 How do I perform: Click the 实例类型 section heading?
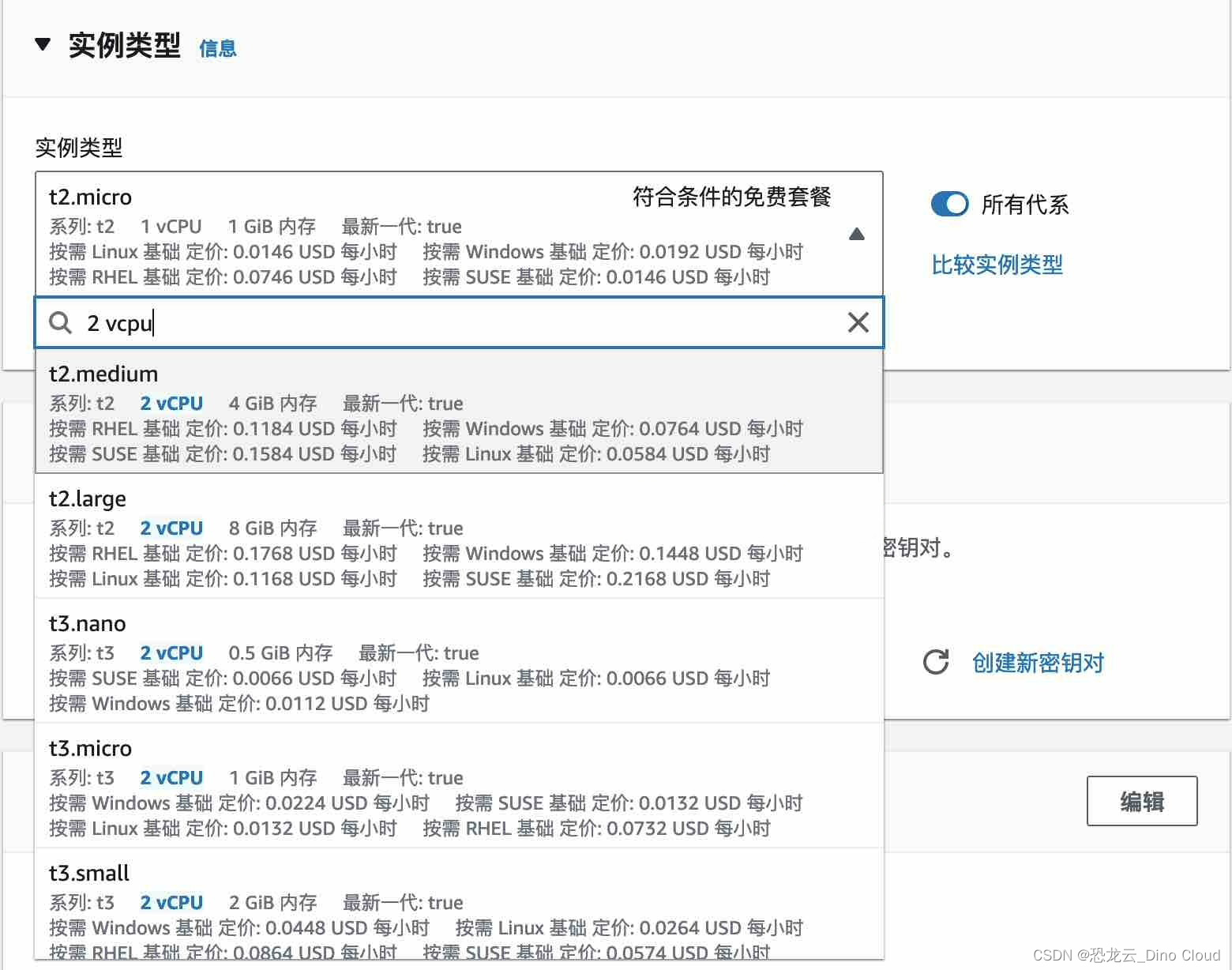point(125,46)
